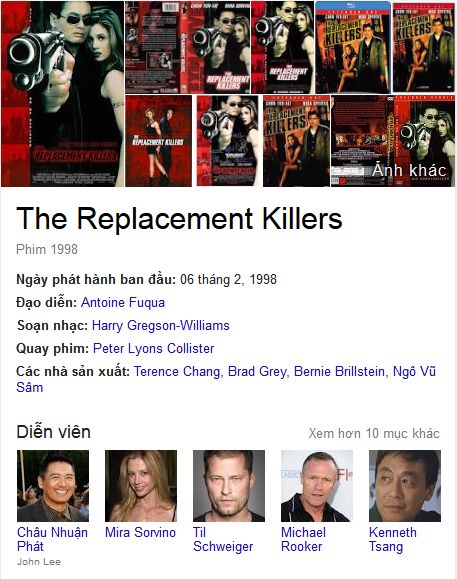The width and height of the screenshot is (457, 579).
Task: Open the Mira Sorvino name link
Action: pyautogui.click(x=140, y=532)
